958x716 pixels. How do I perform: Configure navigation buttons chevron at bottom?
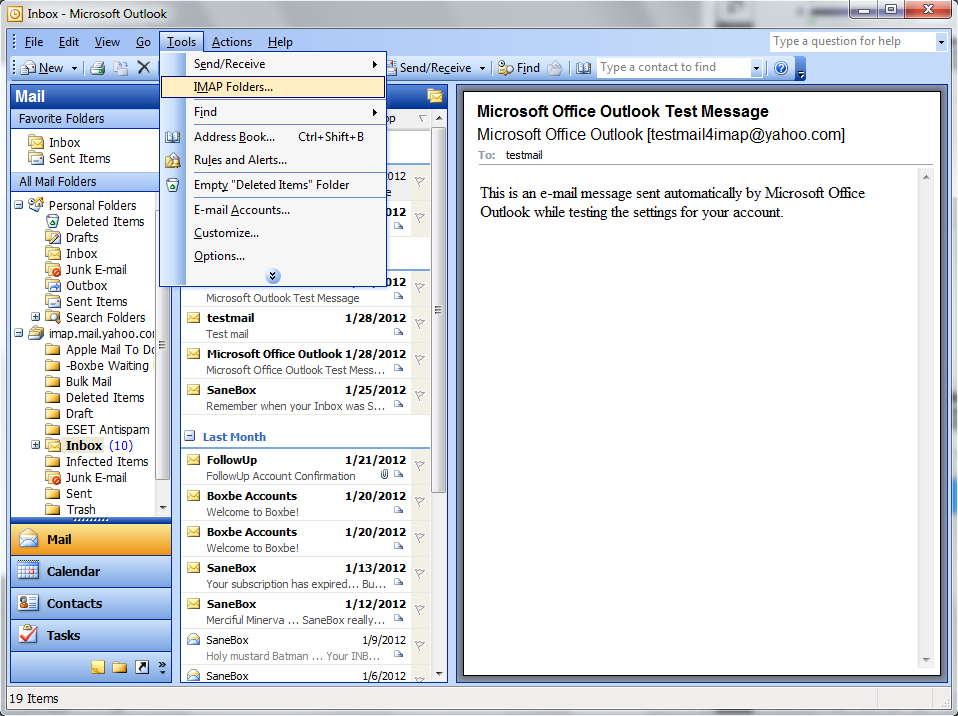163,667
